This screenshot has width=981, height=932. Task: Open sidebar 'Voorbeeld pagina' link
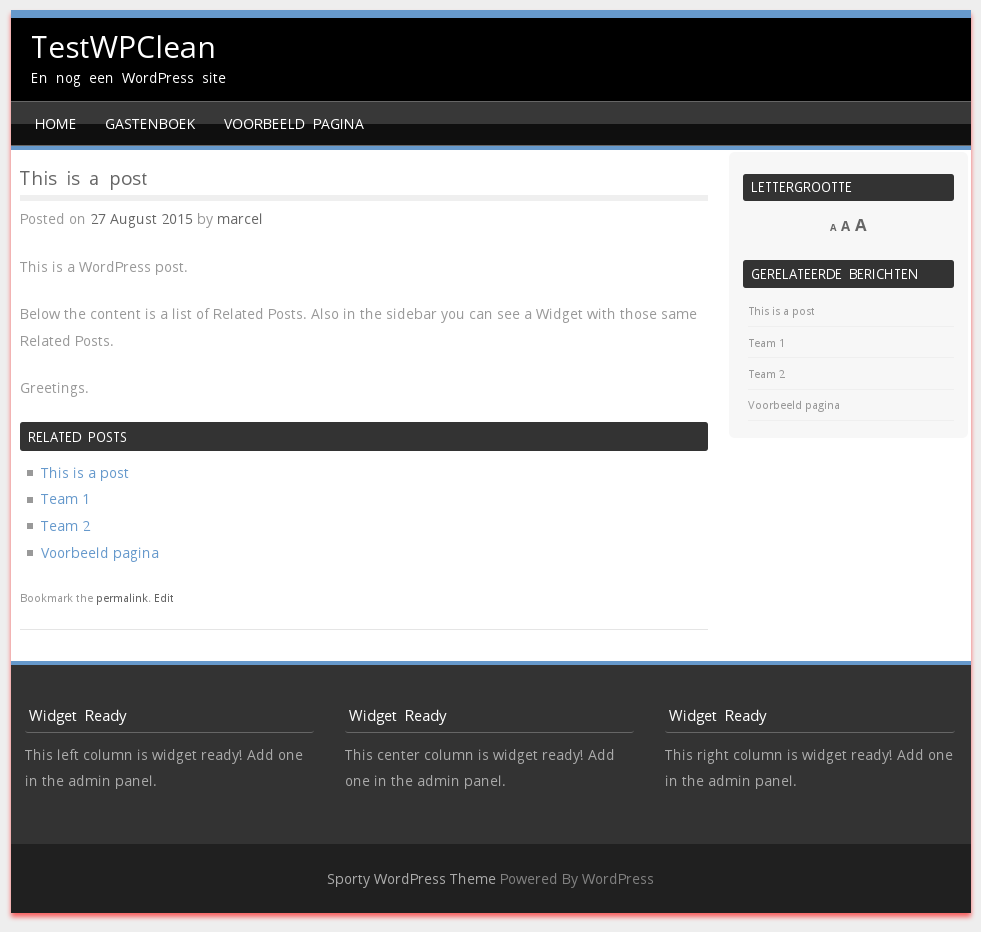(x=794, y=405)
